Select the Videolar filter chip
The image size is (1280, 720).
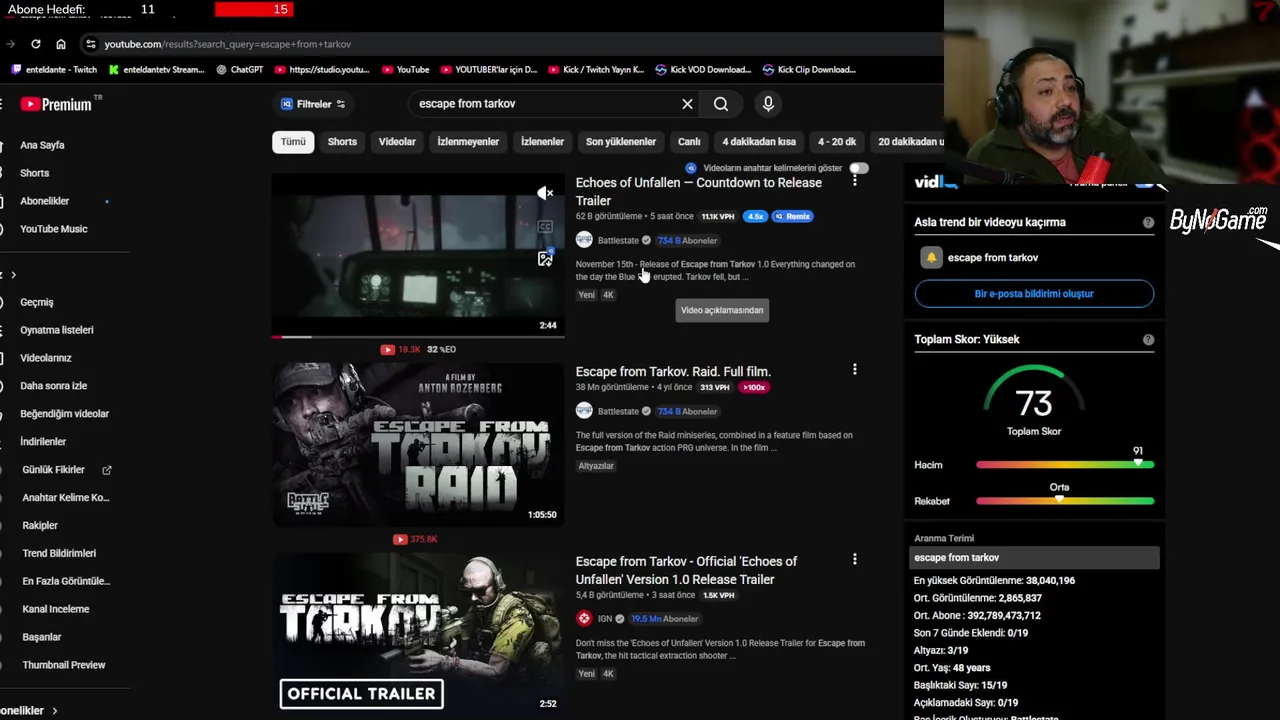click(x=397, y=142)
